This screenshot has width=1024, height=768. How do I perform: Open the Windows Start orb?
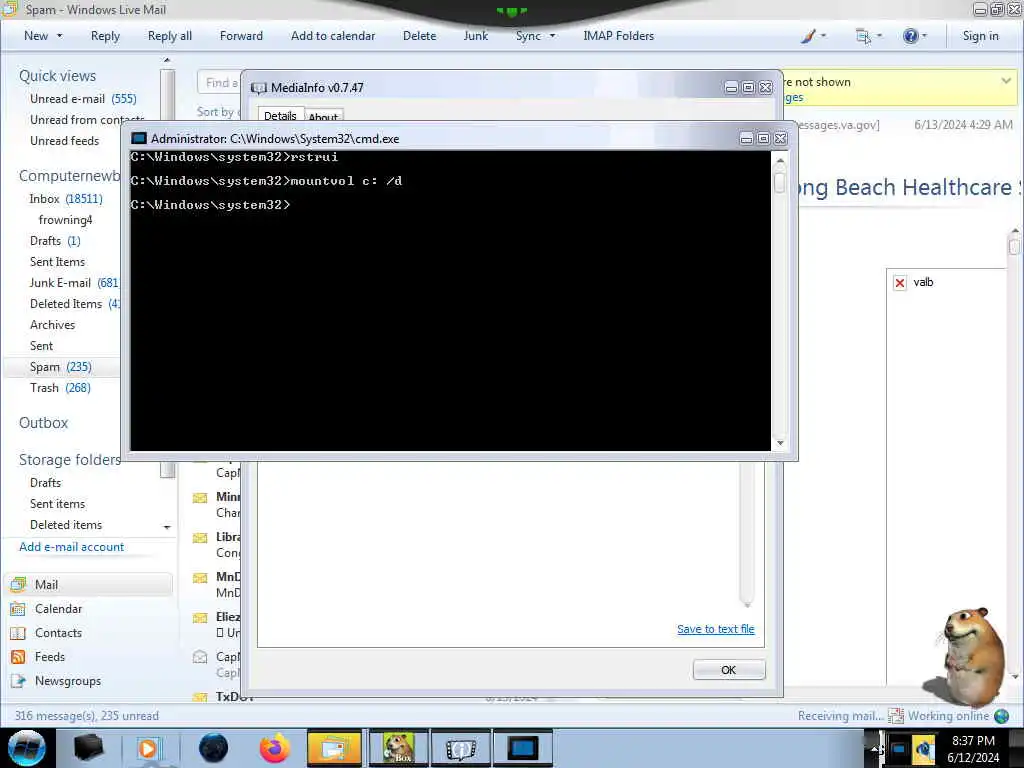[27, 748]
